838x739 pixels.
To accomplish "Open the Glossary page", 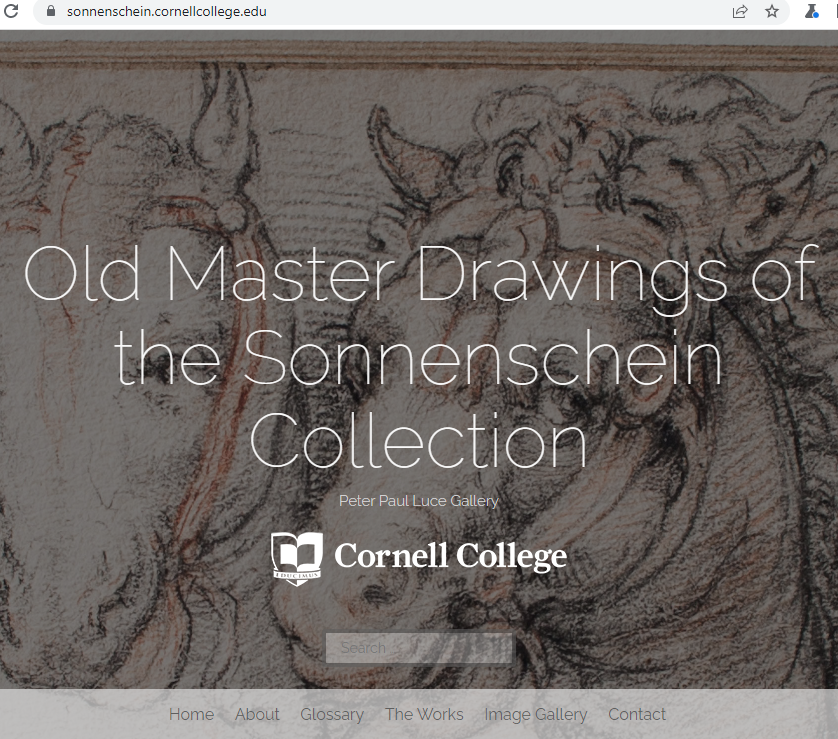I will (x=332, y=715).
